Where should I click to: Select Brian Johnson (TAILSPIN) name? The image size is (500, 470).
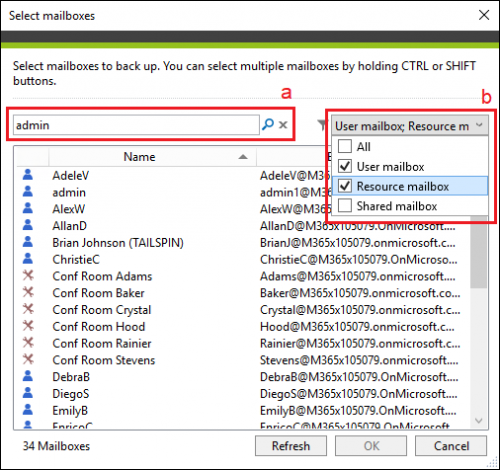point(118,243)
